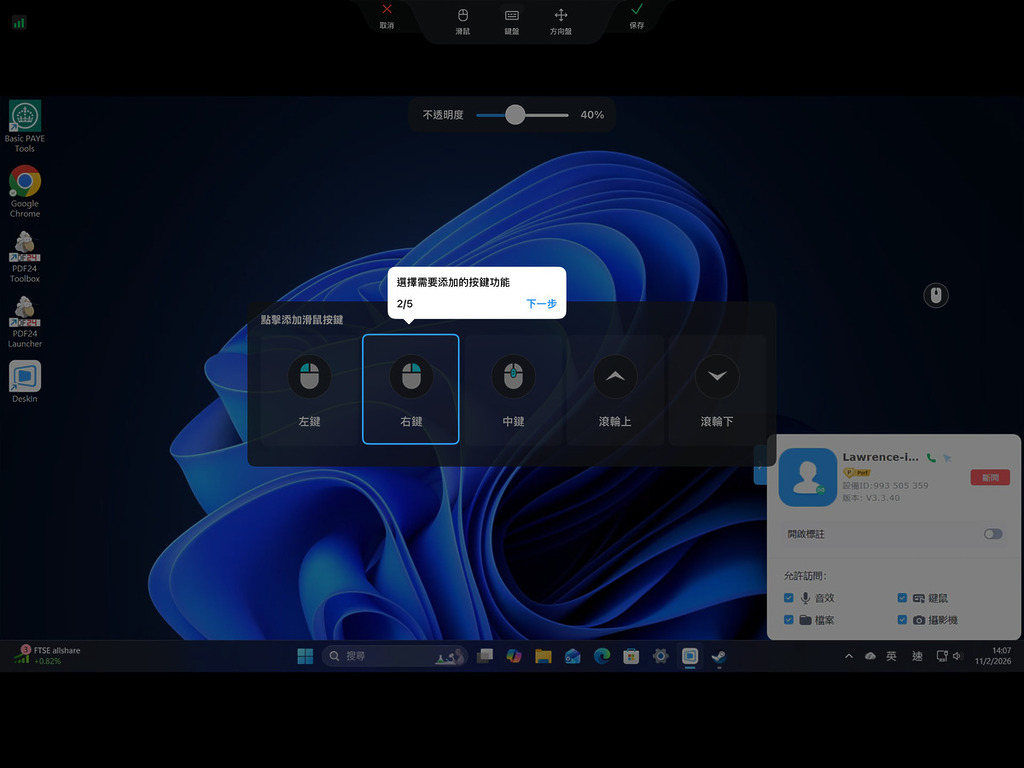Open the Deskin icon in the taskbar

[x=690, y=656]
